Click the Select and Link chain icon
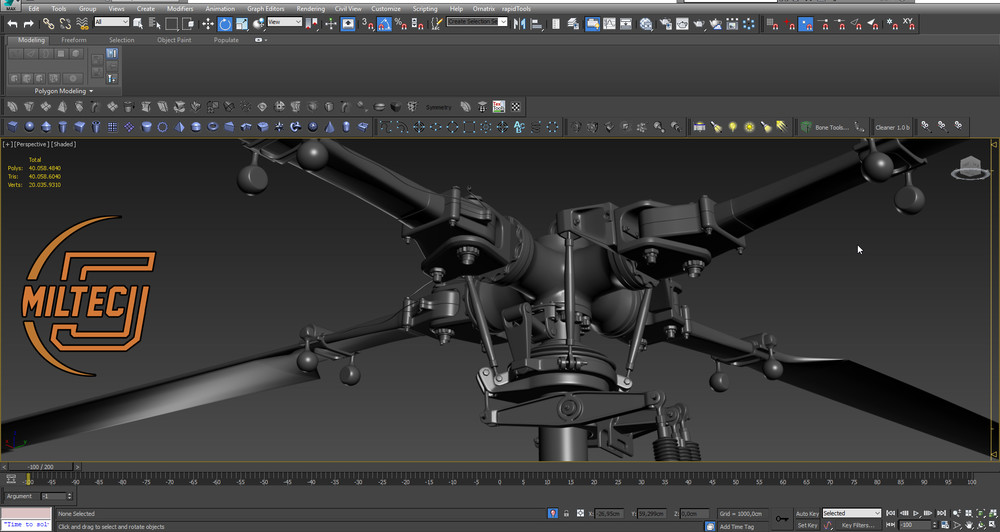The image size is (1000, 532). point(48,23)
